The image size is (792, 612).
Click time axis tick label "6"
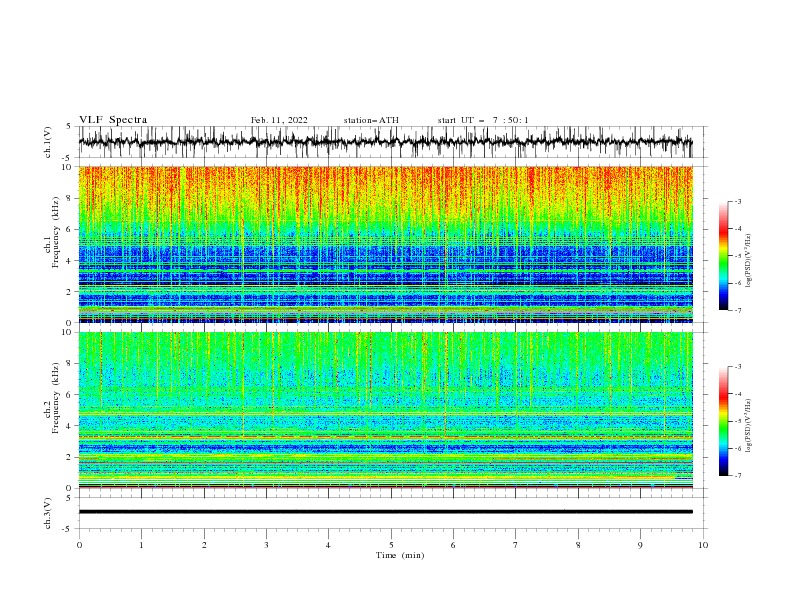(453, 545)
